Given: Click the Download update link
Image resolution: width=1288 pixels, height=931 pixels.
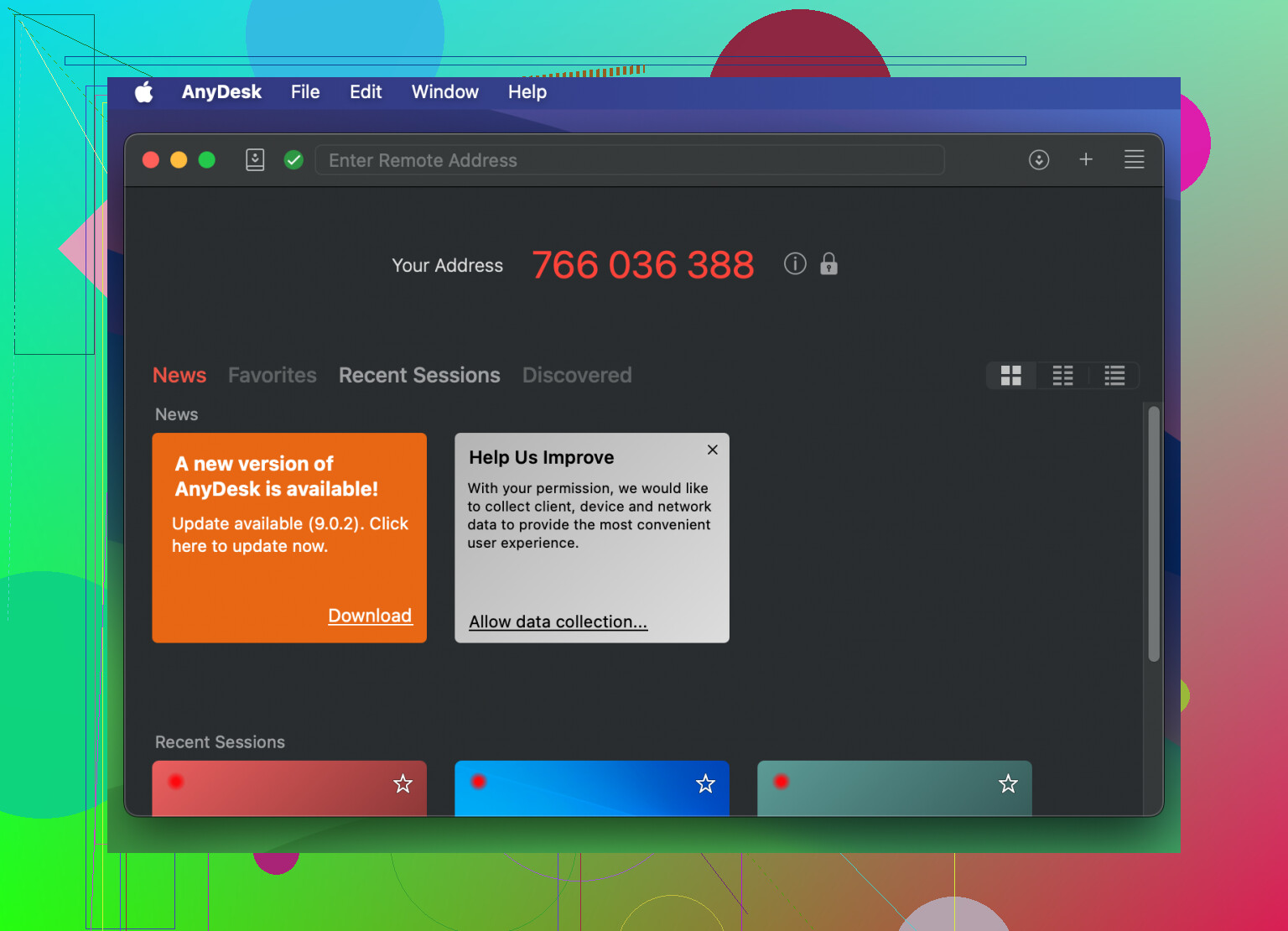Looking at the screenshot, I should (370, 616).
